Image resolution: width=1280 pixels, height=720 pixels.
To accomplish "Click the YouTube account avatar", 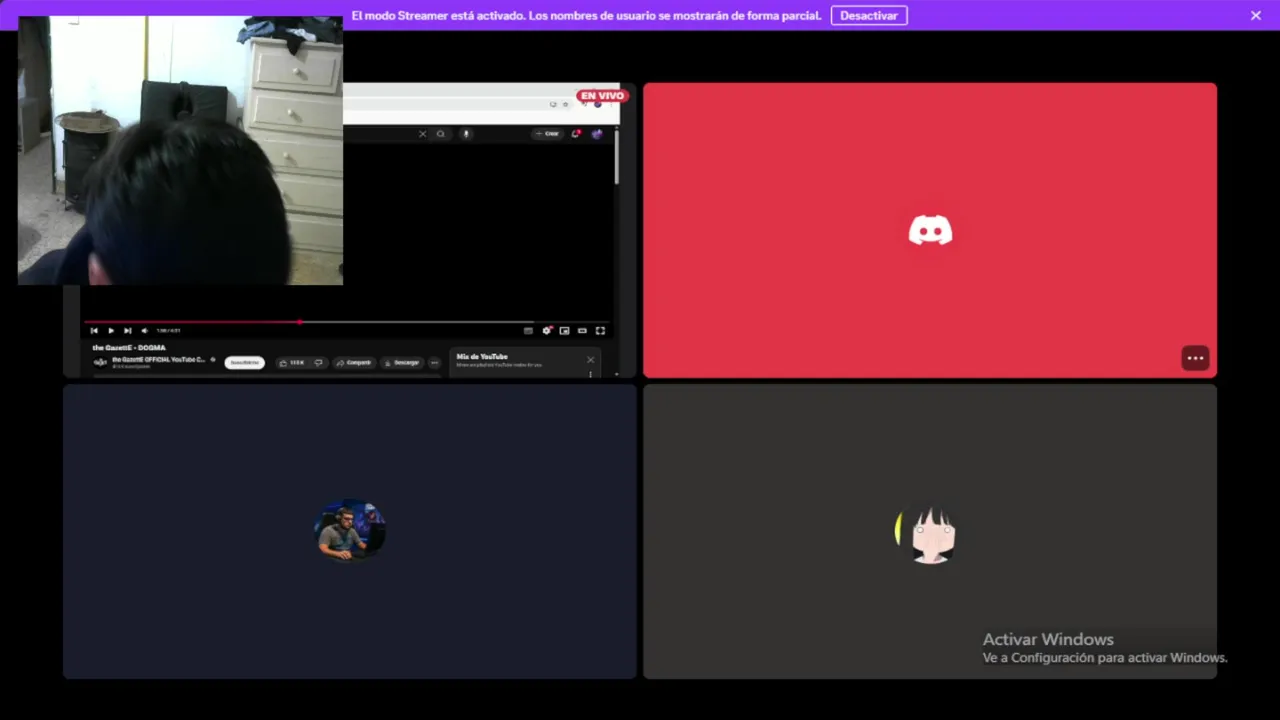I will click(x=597, y=134).
